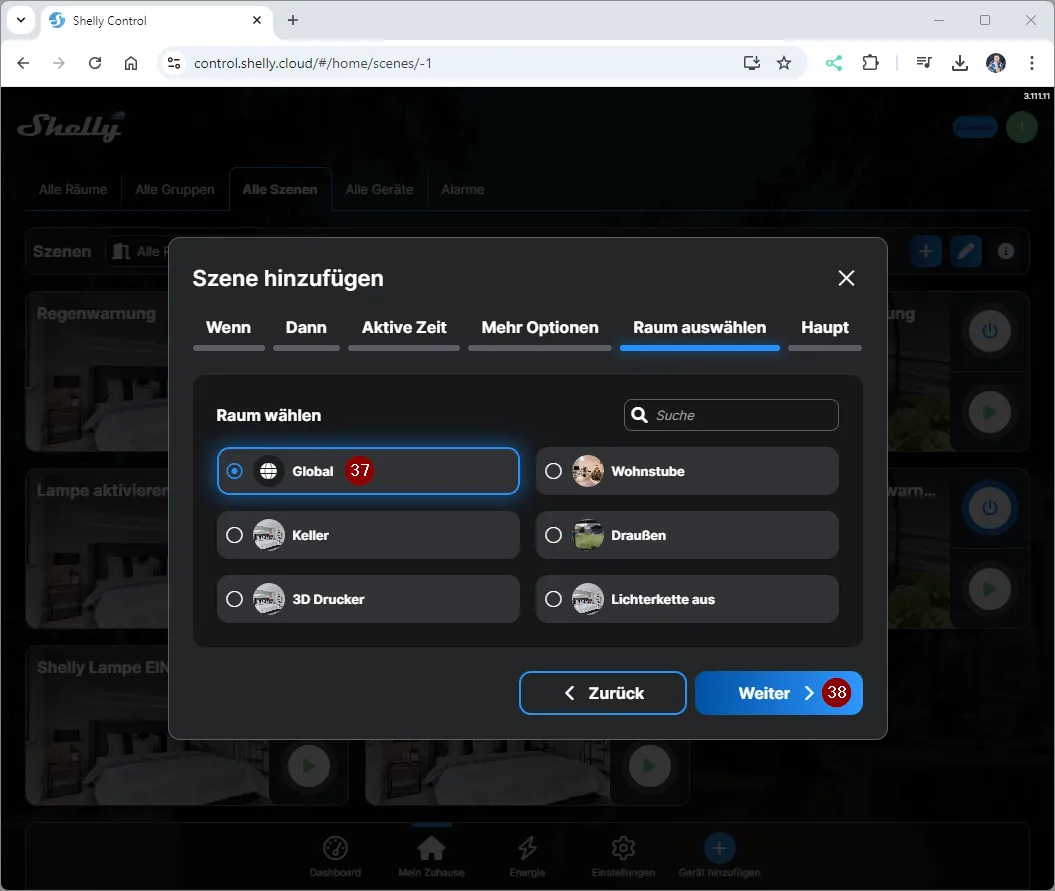Switch to the Aktive Zeit step tab

(404, 328)
